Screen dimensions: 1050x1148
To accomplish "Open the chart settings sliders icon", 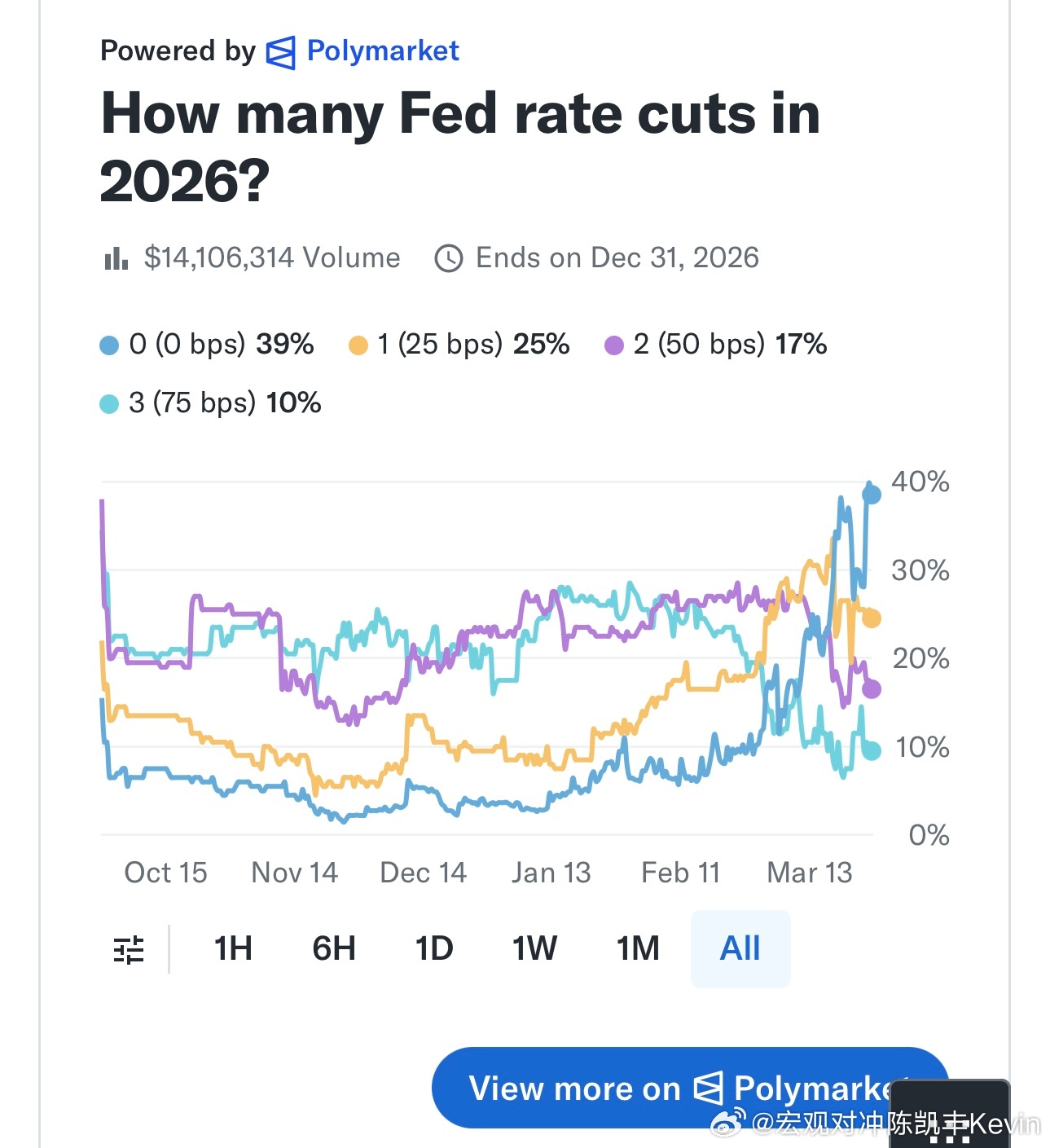I will (129, 949).
